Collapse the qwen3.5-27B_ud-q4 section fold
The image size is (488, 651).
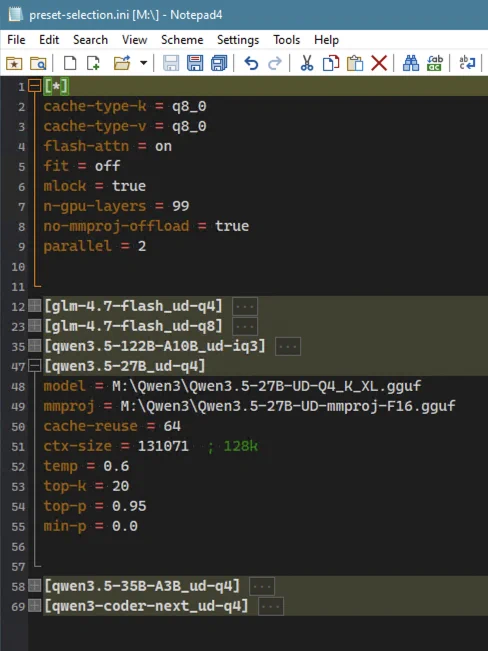(34, 366)
